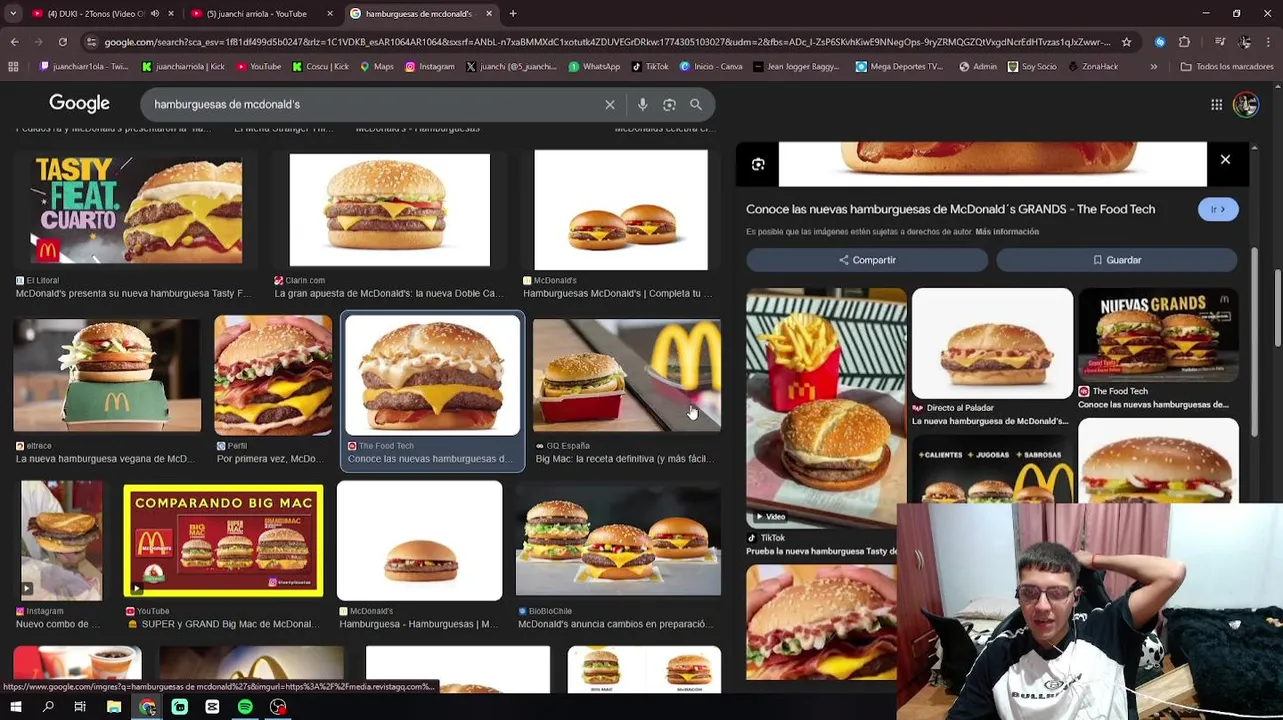
Task: Reload the page
Action: pyautogui.click(x=62, y=42)
